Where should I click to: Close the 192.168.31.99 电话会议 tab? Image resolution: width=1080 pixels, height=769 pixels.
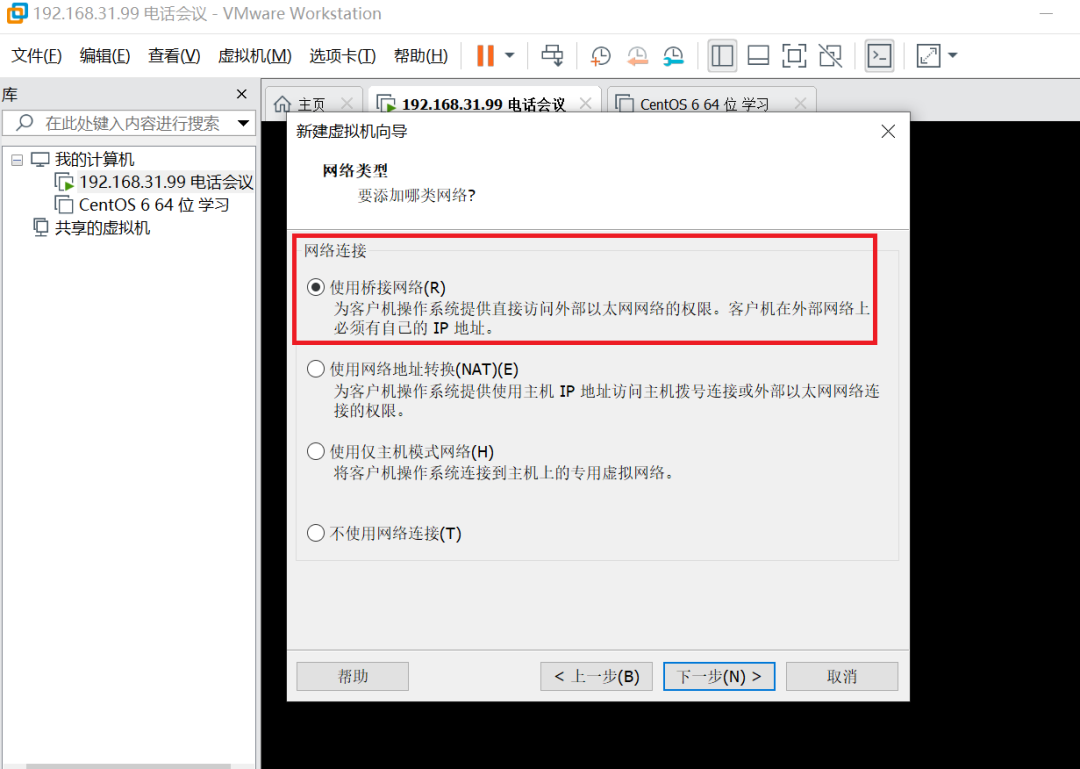585,103
